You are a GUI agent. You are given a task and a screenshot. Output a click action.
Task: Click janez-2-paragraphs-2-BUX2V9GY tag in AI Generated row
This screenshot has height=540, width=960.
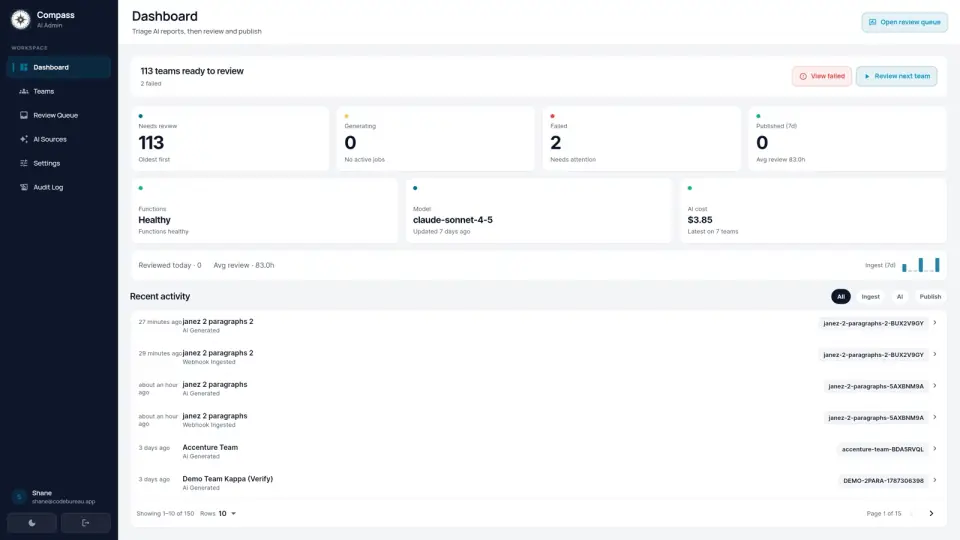[873, 323]
